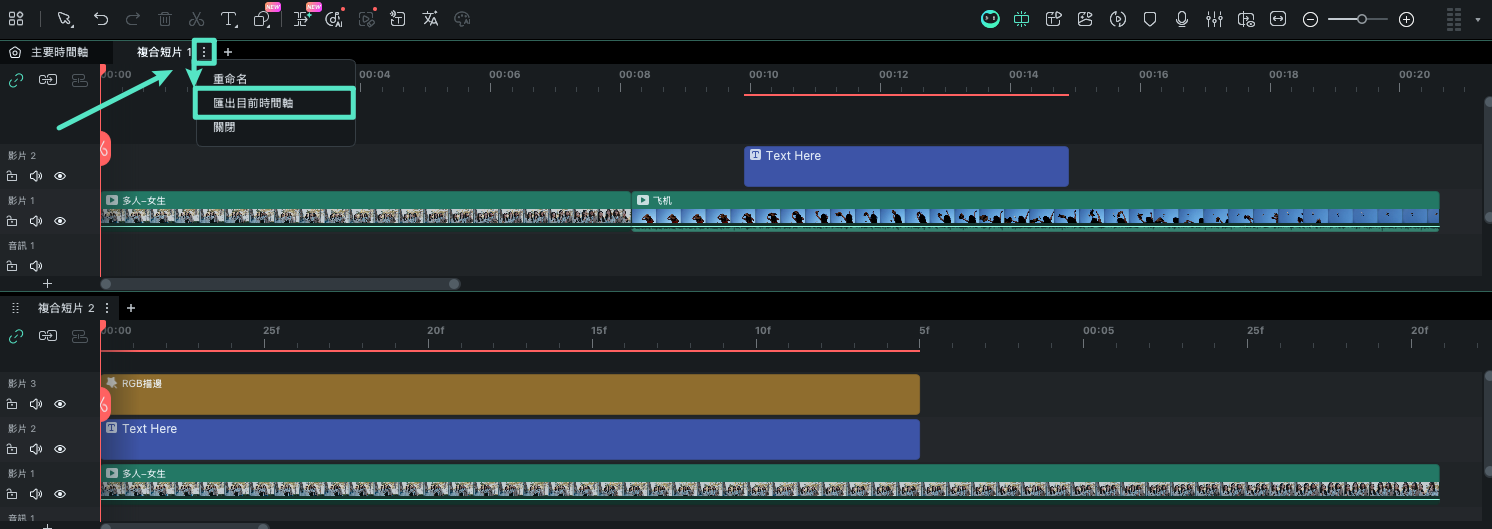Select the scissors split tool

coord(196,19)
